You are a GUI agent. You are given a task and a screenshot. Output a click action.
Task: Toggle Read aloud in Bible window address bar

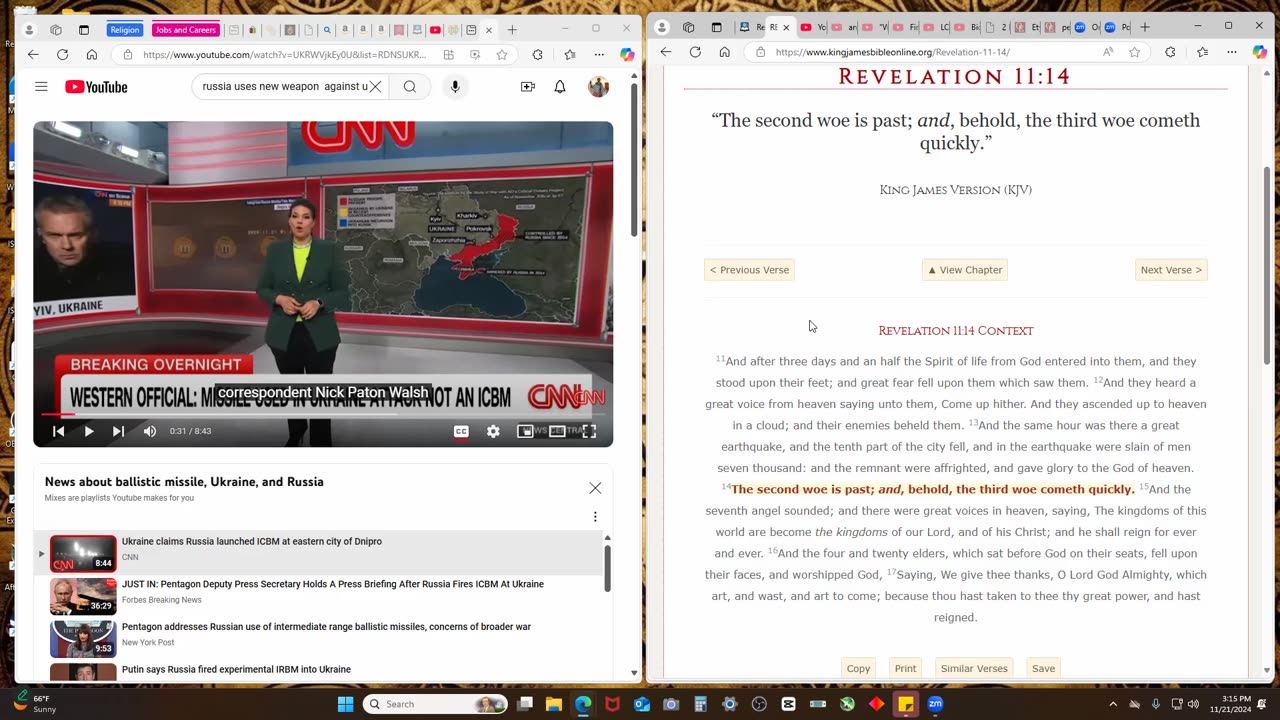pyautogui.click(x=1108, y=52)
